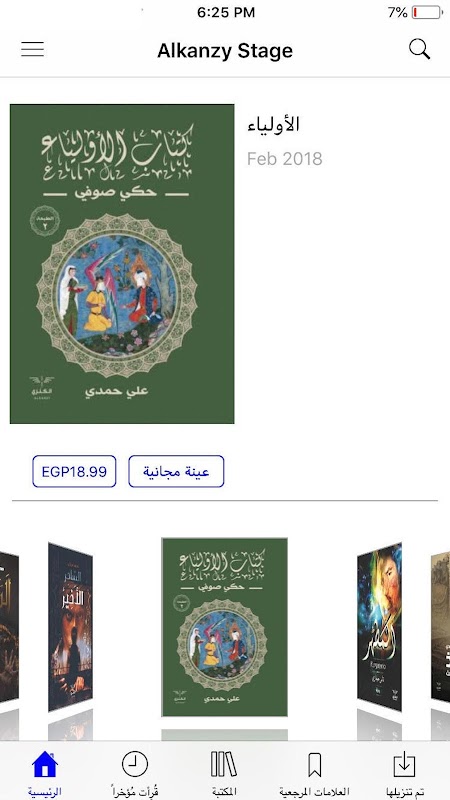The height and width of the screenshot is (800, 450).
Task: Open the downloaded items icon
Action: click(x=404, y=765)
